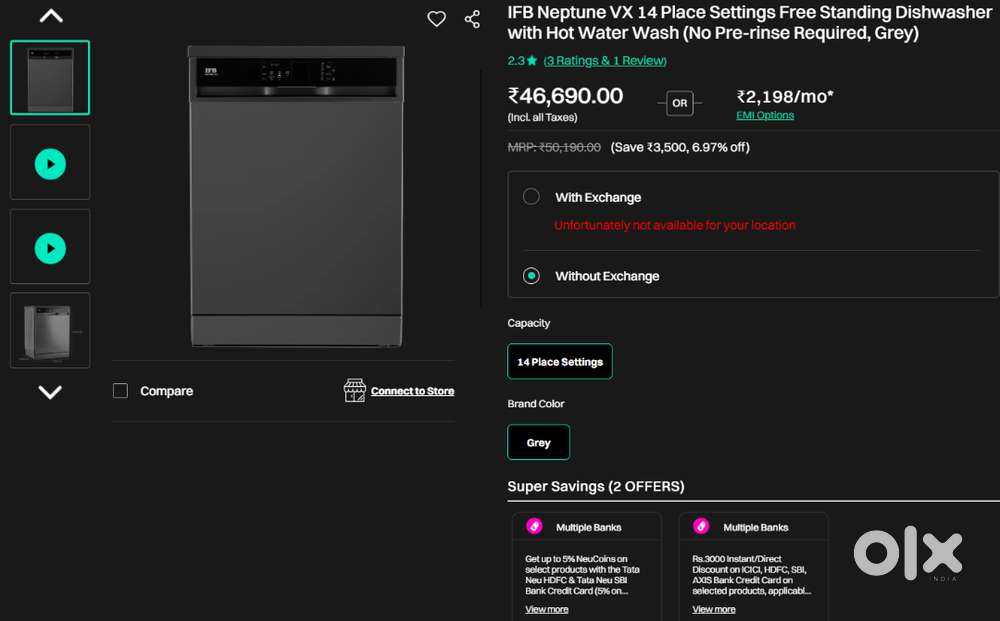Click the tag icon on Instant Discount card
This screenshot has width=1000, height=621.
pyautogui.click(x=702, y=527)
